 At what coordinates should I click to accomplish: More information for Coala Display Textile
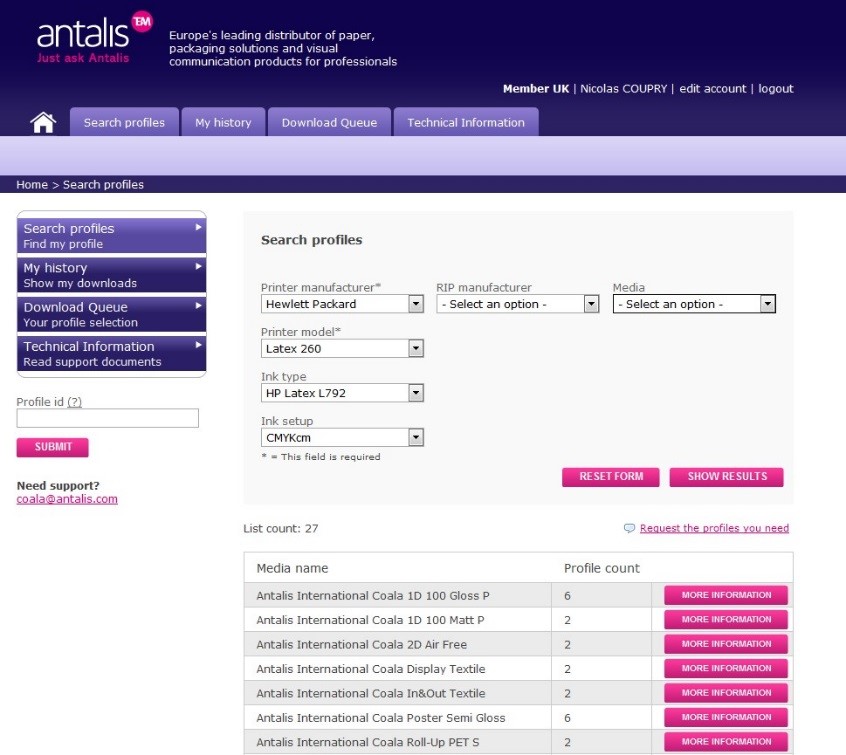pos(726,668)
